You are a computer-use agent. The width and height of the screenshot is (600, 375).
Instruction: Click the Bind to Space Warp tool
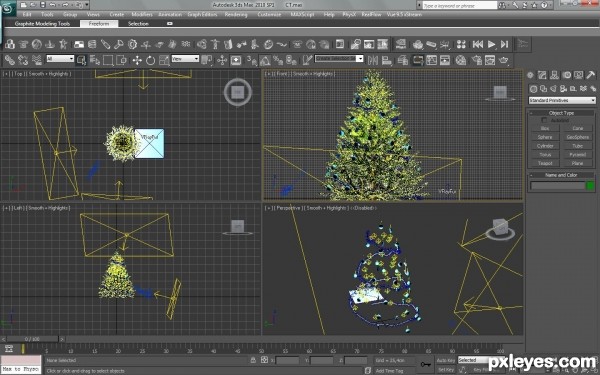pyautogui.click(x=37, y=60)
